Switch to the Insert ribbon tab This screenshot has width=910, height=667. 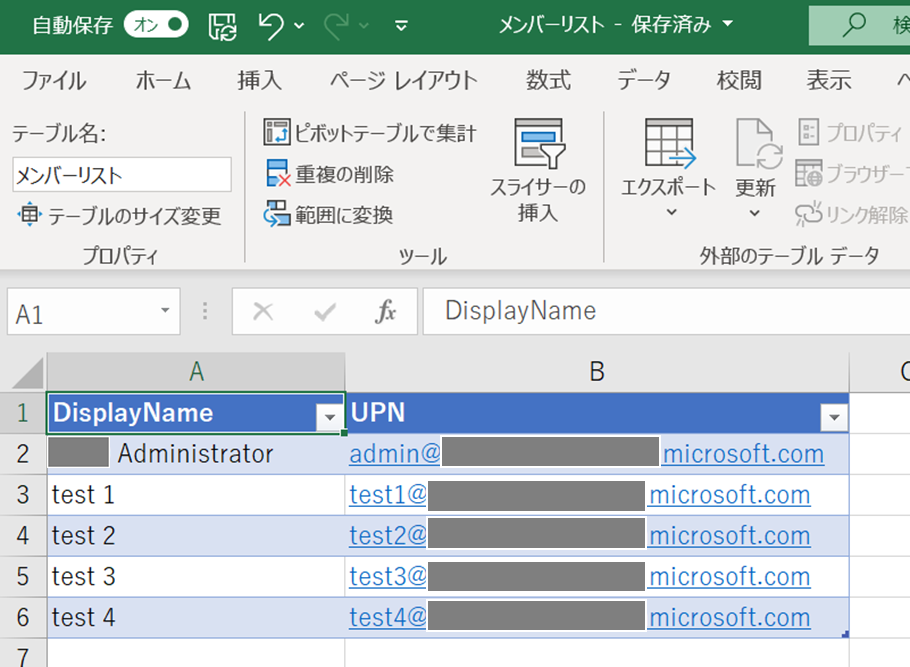(x=260, y=81)
